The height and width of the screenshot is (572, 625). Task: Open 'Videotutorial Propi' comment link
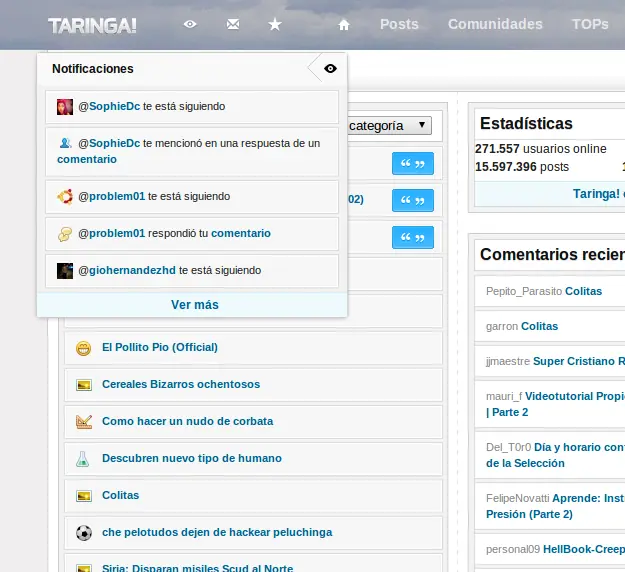tap(575, 397)
